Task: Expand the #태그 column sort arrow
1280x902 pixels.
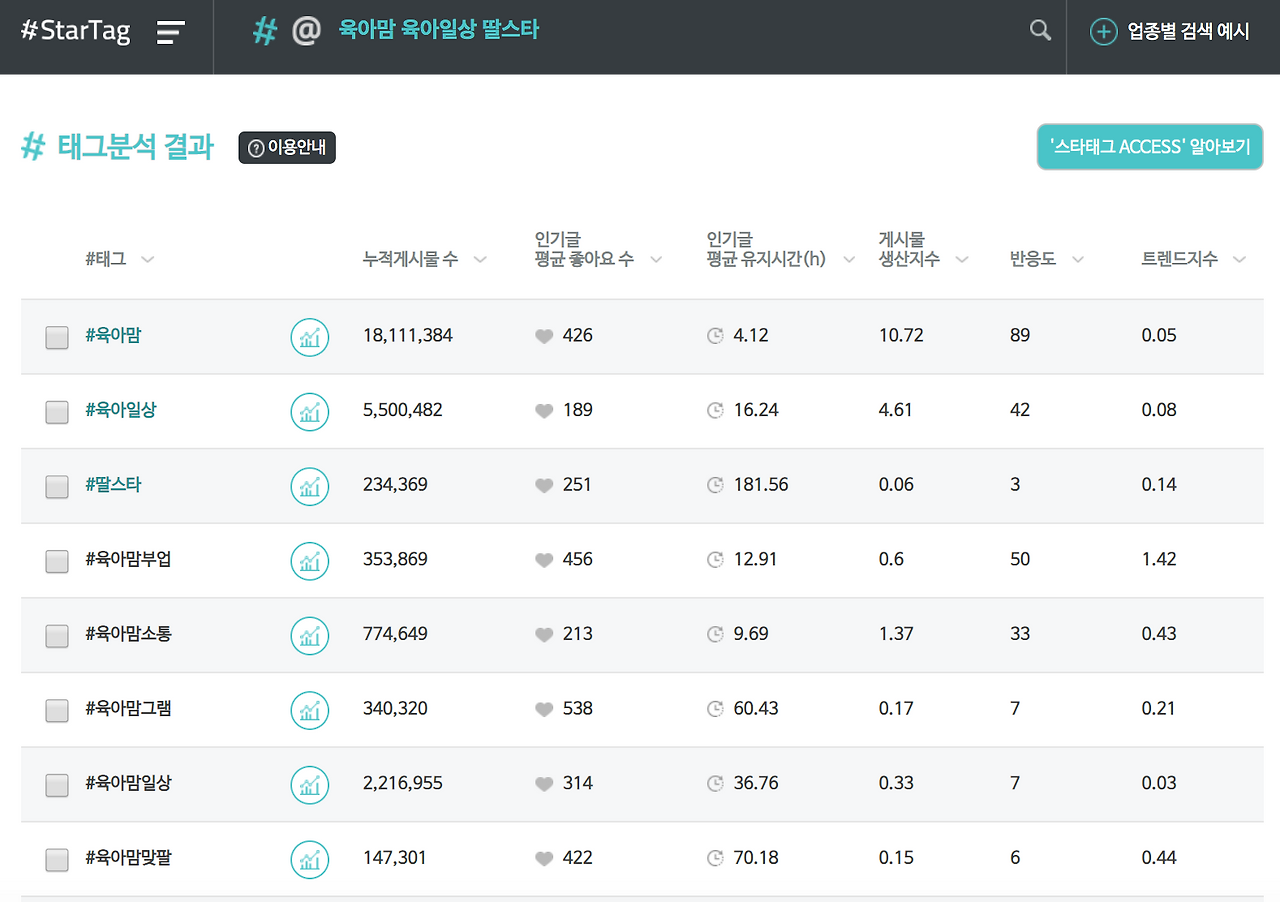Action: click(148, 260)
